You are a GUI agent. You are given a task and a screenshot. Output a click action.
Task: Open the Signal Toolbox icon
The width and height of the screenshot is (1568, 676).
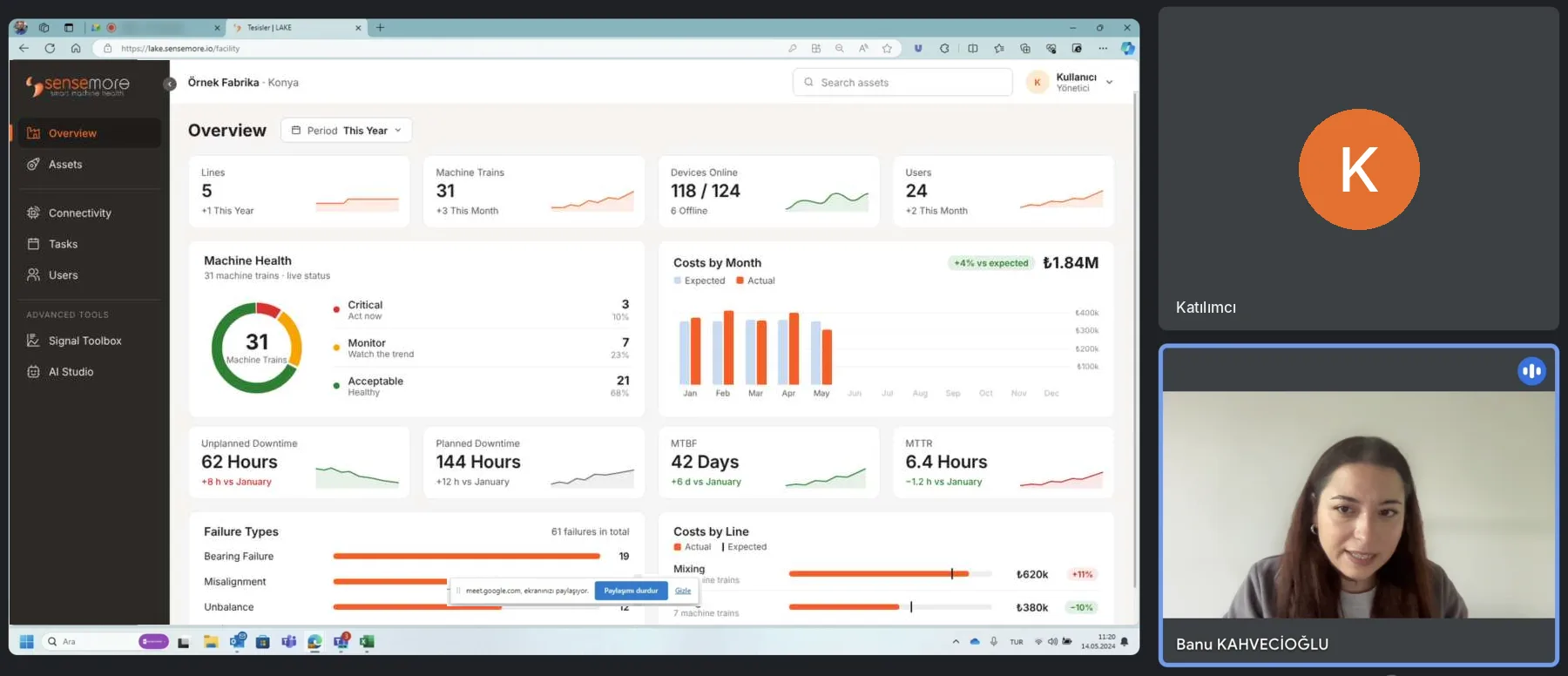pos(33,341)
